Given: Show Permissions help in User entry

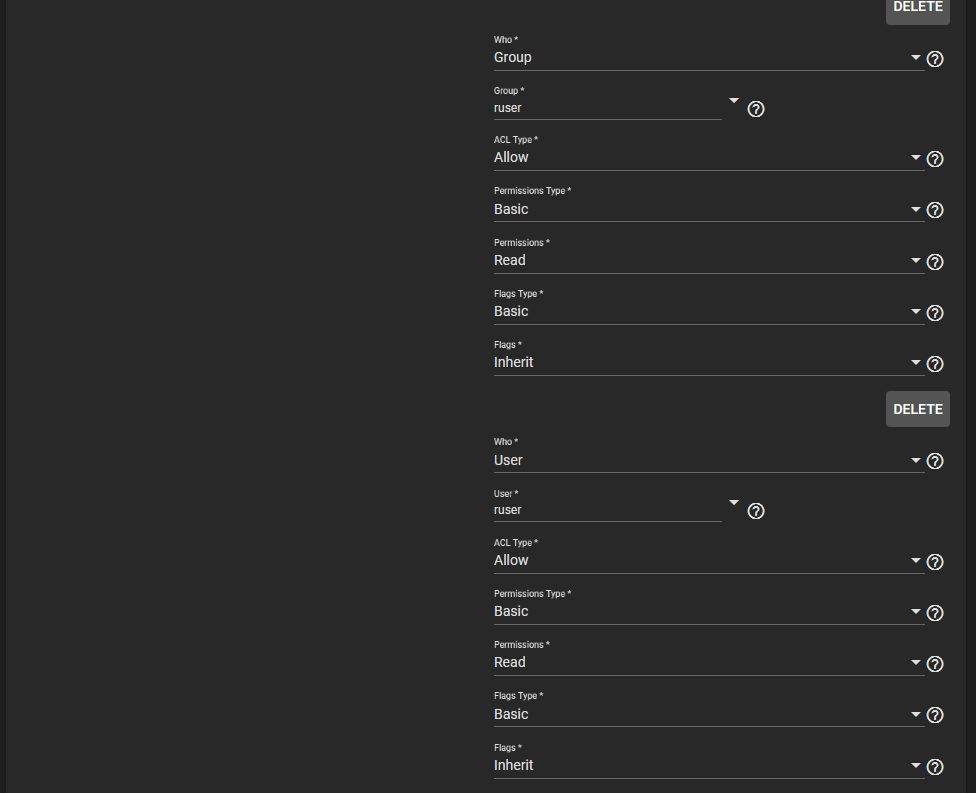Looking at the screenshot, I should click(935, 664).
